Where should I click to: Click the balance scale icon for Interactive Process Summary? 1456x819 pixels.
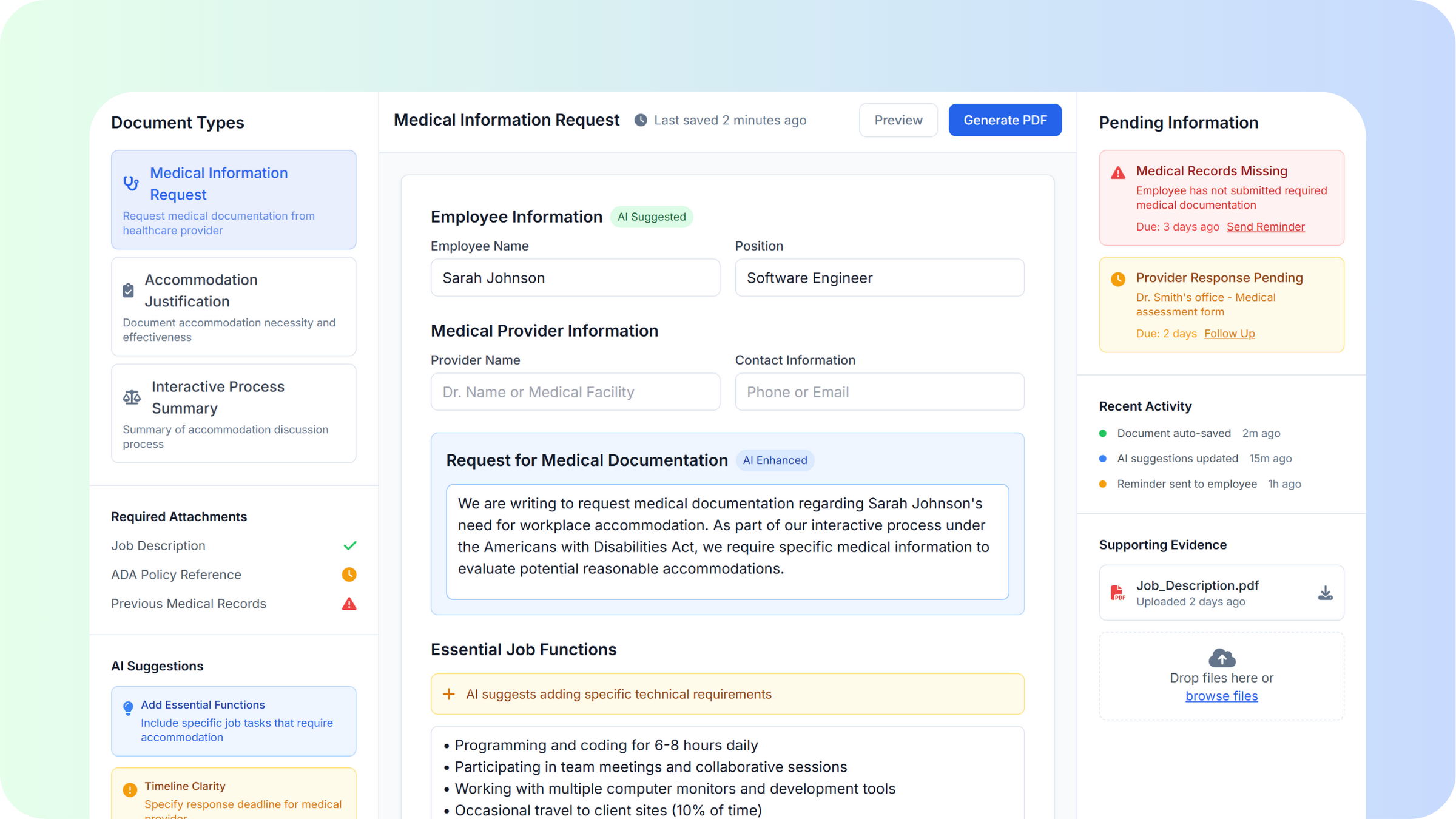click(132, 397)
